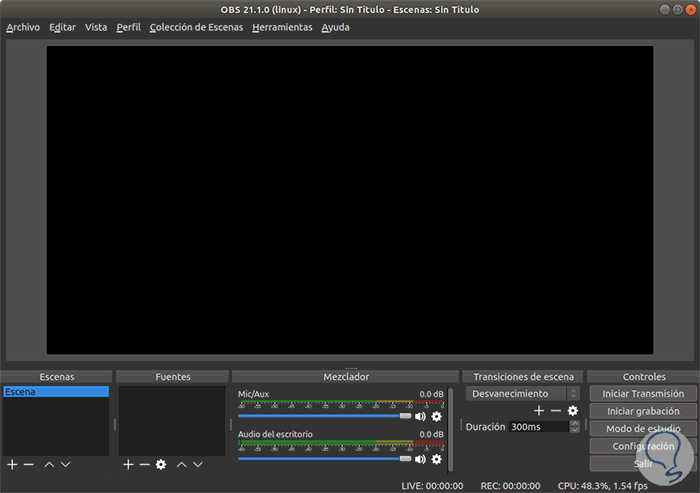Screen dimensions: 700x493
Task: Adjust Mic/Aux volume slider
Action: point(325,416)
